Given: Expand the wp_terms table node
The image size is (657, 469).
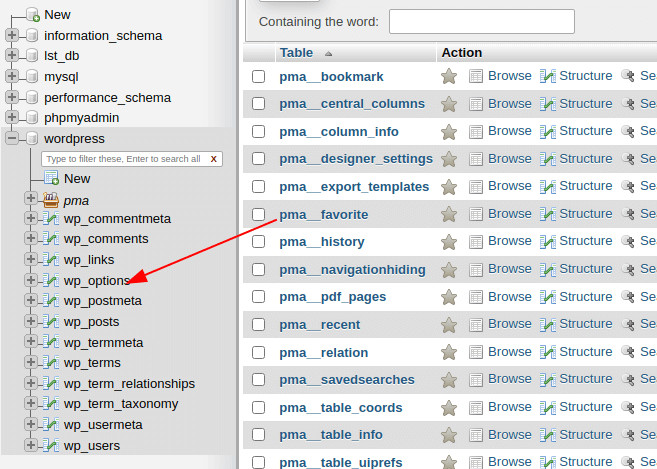Looking at the screenshot, I should tap(31, 362).
